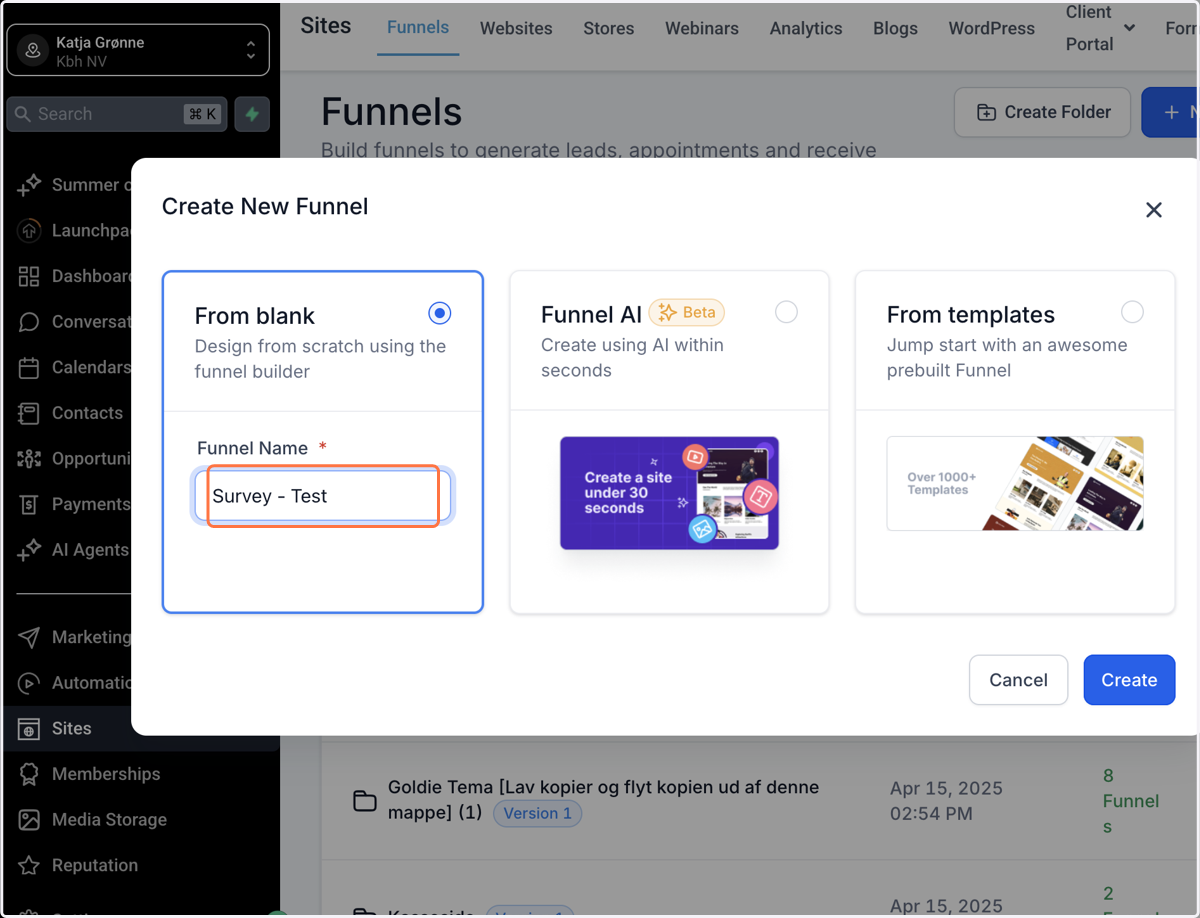Click the folder icon of Goldie Tema row
This screenshot has height=918, width=1200.
point(365,801)
